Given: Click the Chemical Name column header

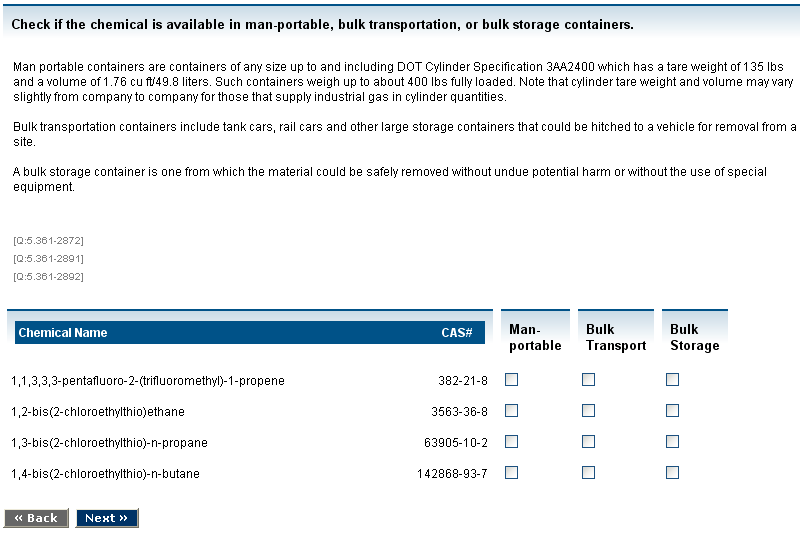Looking at the screenshot, I should tap(63, 333).
